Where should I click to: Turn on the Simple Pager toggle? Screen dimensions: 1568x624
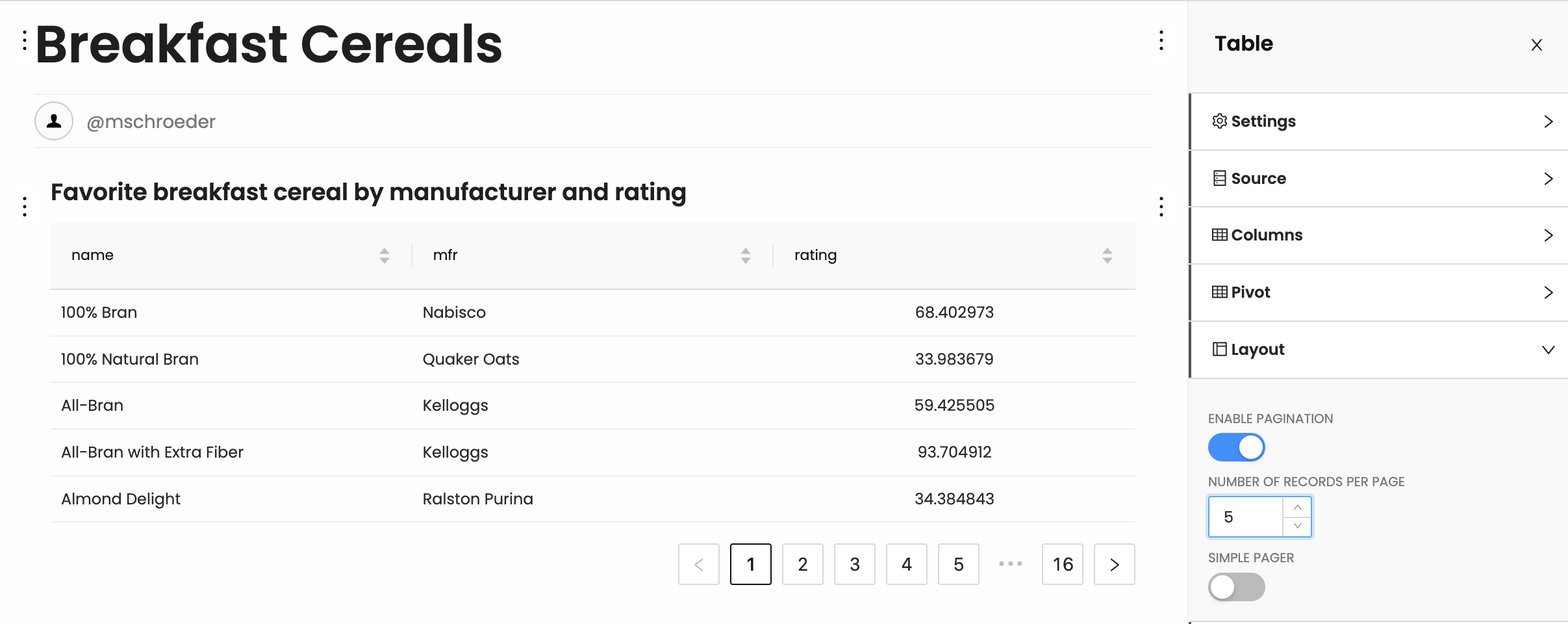pyautogui.click(x=1236, y=587)
